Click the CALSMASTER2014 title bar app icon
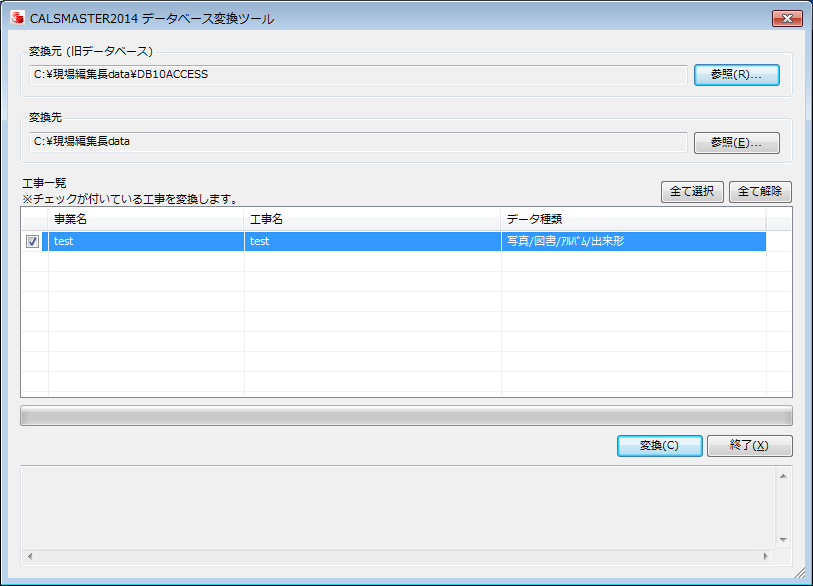The image size is (813, 586). pyautogui.click(x=16, y=18)
